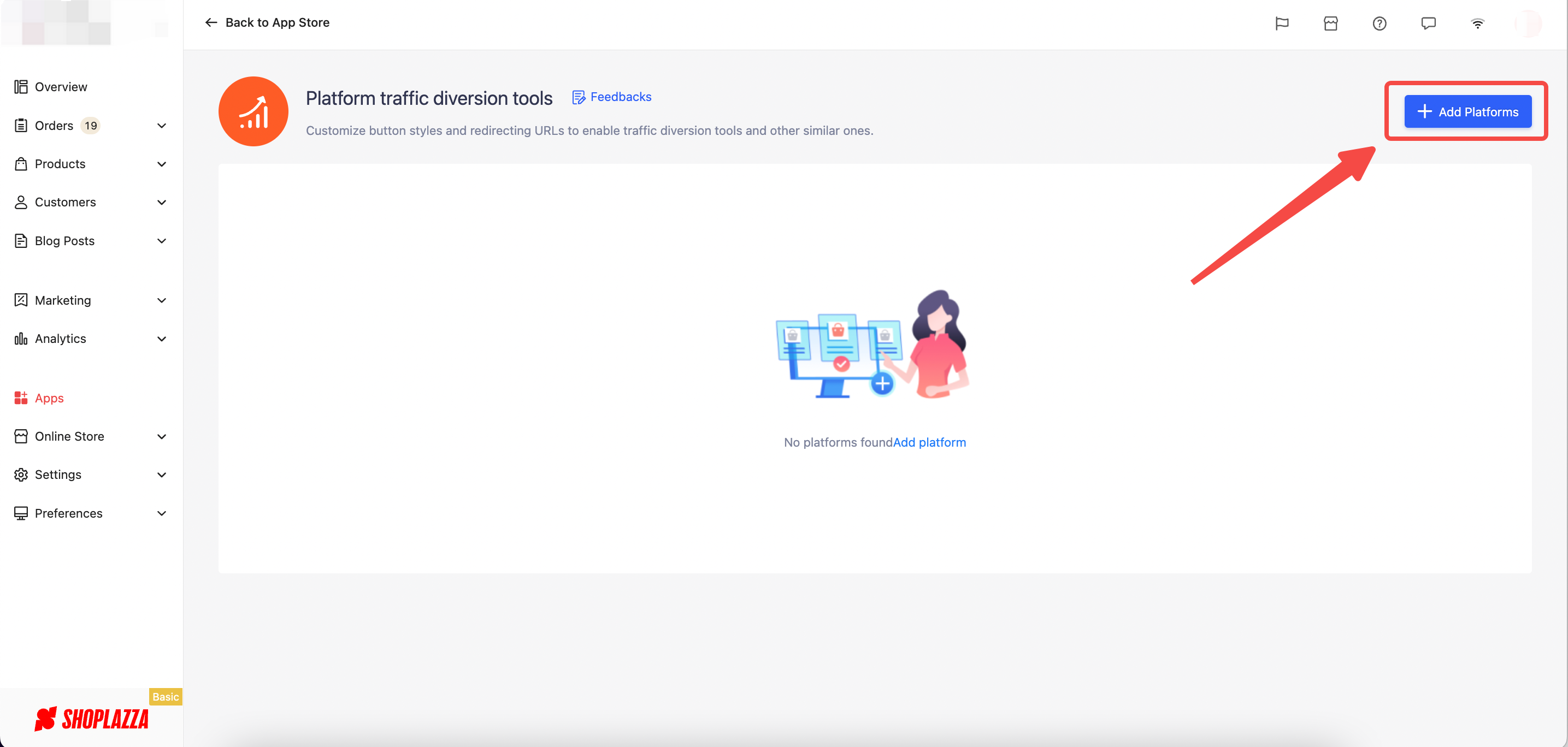Open the chat message icon
This screenshot has width=1568, height=747.
[x=1429, y=23]
